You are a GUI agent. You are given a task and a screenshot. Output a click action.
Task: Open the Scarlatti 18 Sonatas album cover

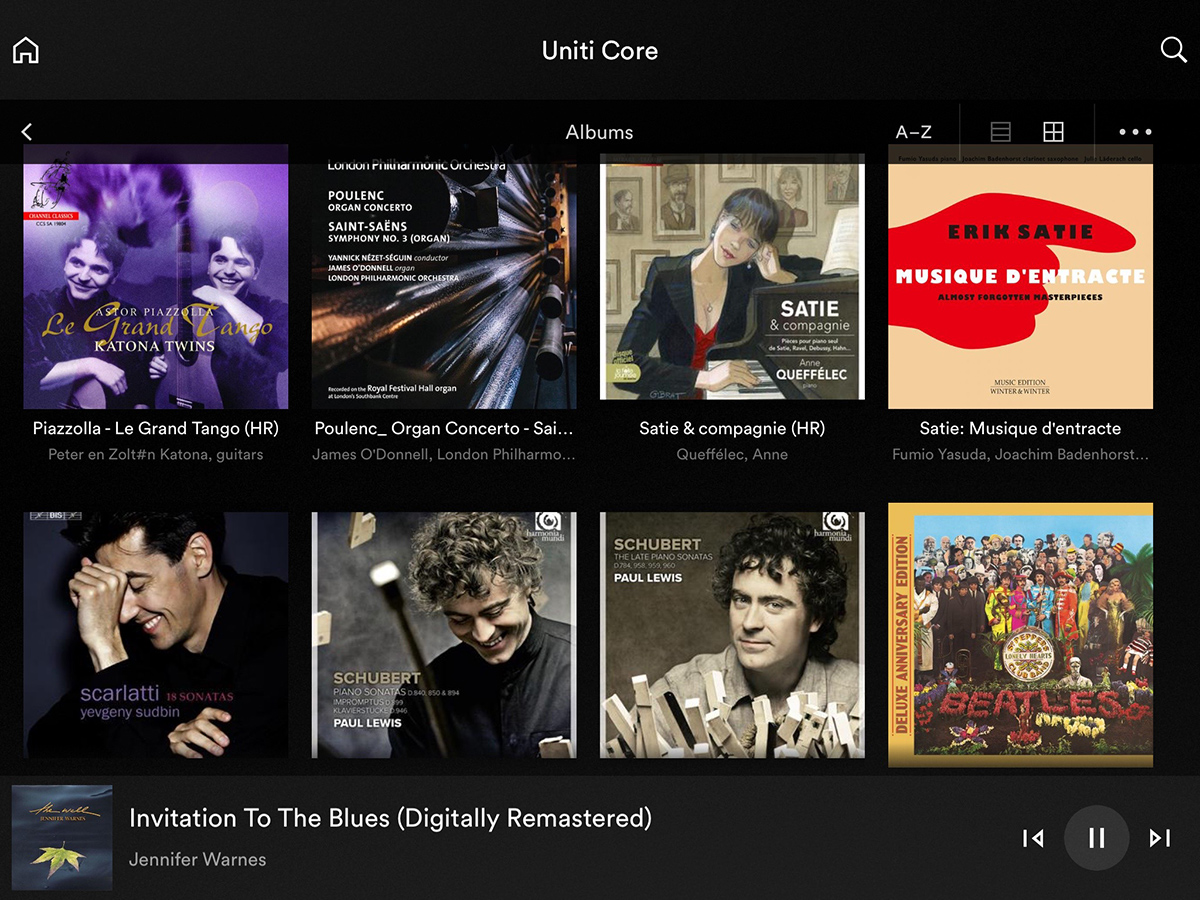point(156,635)
